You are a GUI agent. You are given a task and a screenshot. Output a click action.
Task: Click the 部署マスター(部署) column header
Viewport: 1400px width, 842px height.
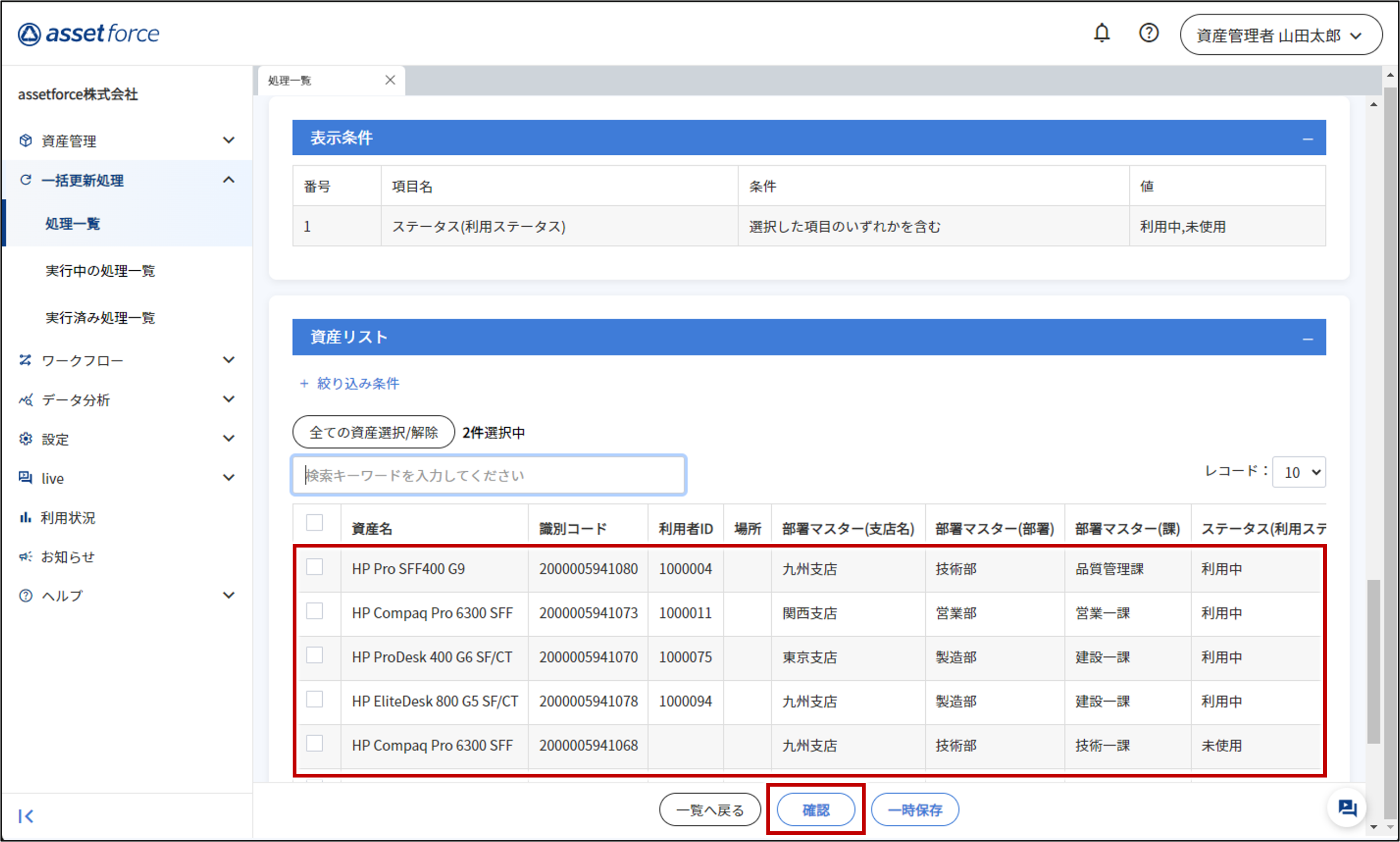(995, 529)
